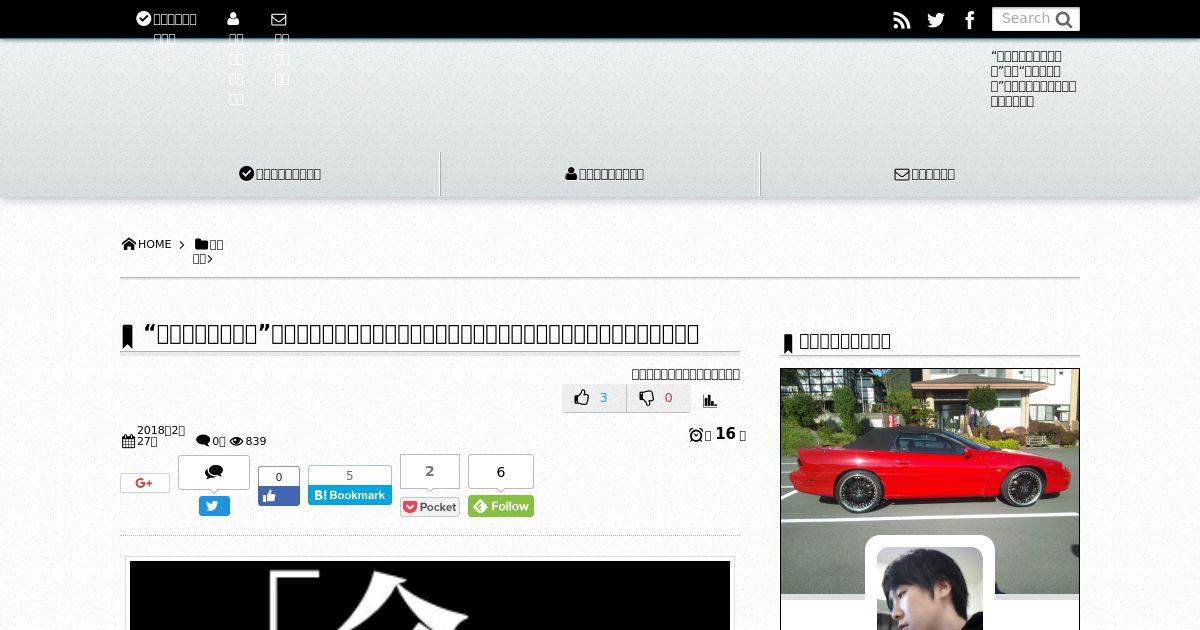Click the alarm clock reading time icon

(696, 434)
